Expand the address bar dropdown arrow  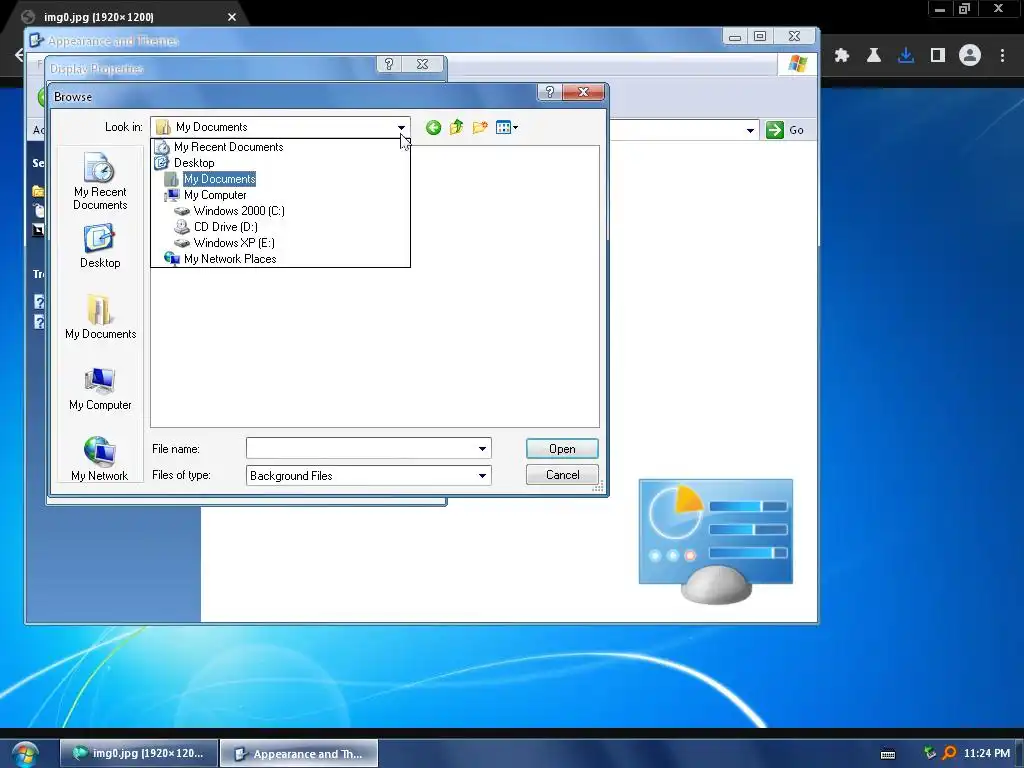pyautogui.click(x=750, y=131)
